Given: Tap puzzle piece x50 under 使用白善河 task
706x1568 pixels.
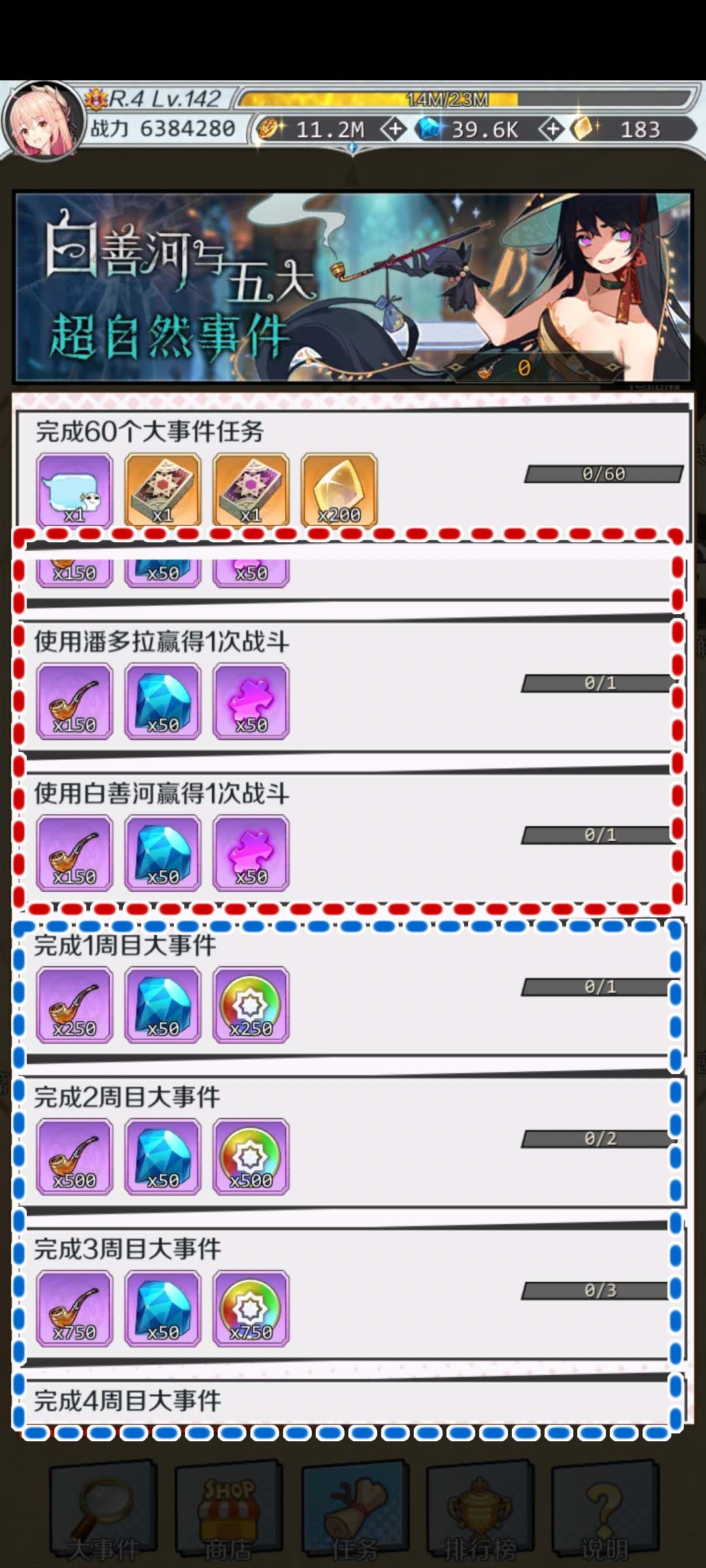Looking at the screenshot, I should click(251, 853).
